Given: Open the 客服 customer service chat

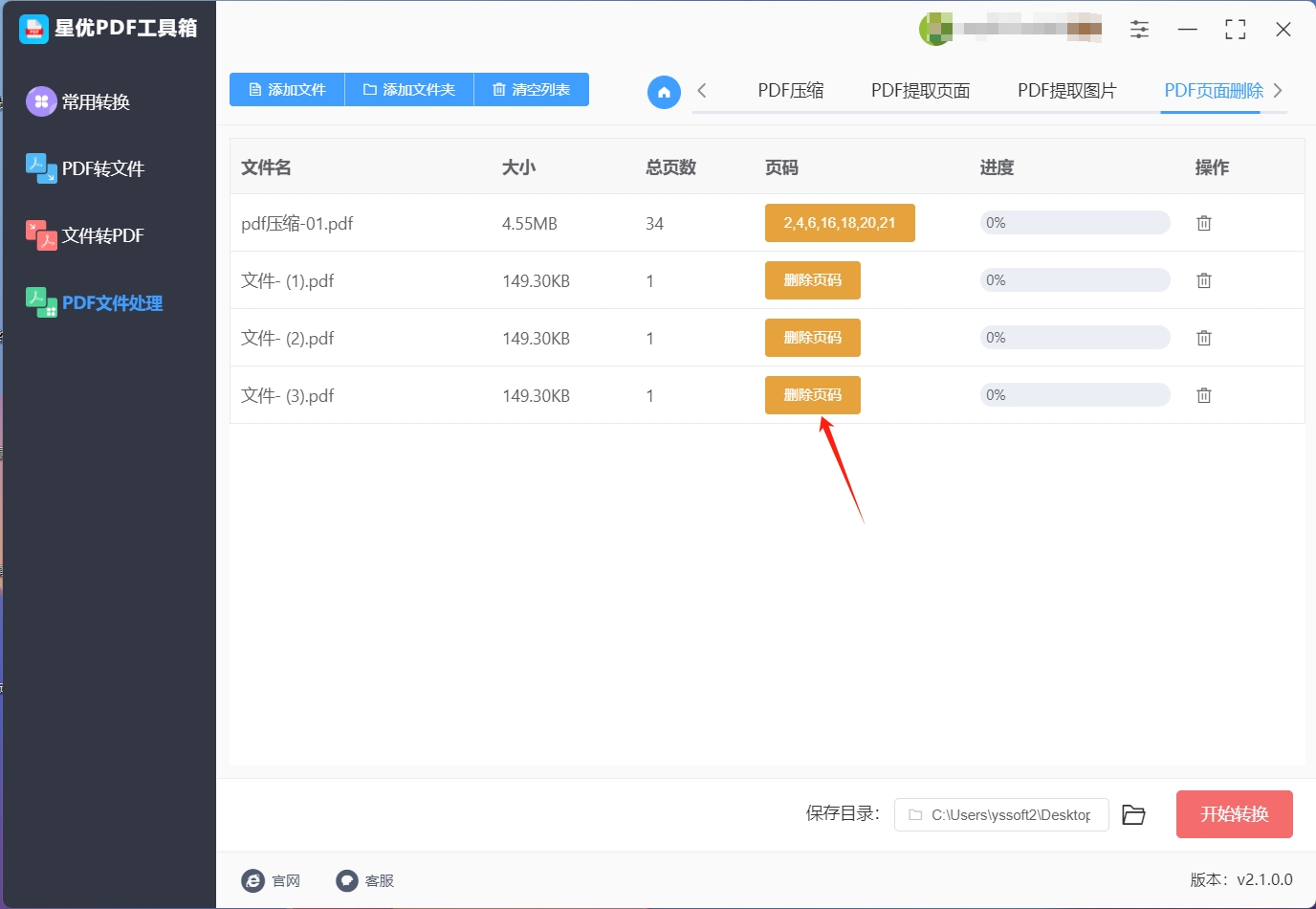Looking at the screenshot, I should 365,880.
